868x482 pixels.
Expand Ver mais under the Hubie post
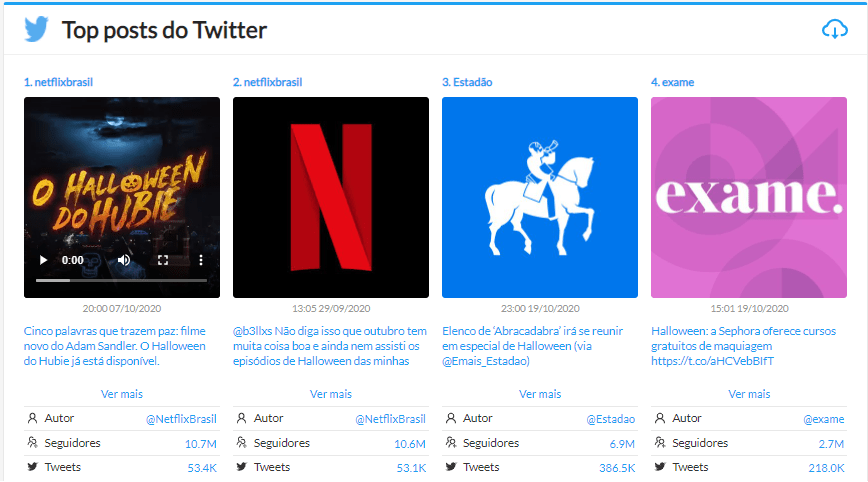tap(121, 394)
